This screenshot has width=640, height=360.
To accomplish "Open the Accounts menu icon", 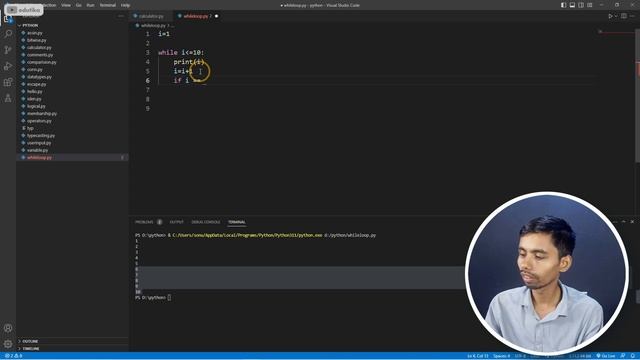I will click(8, 328).
